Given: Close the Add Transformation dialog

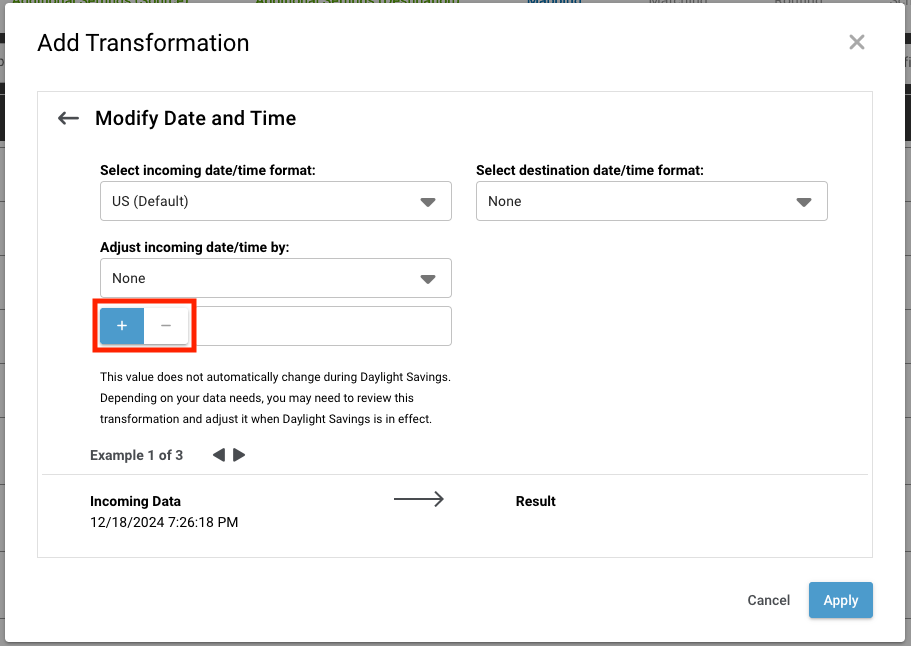Looking at the screenshot, I should [856, 42].
